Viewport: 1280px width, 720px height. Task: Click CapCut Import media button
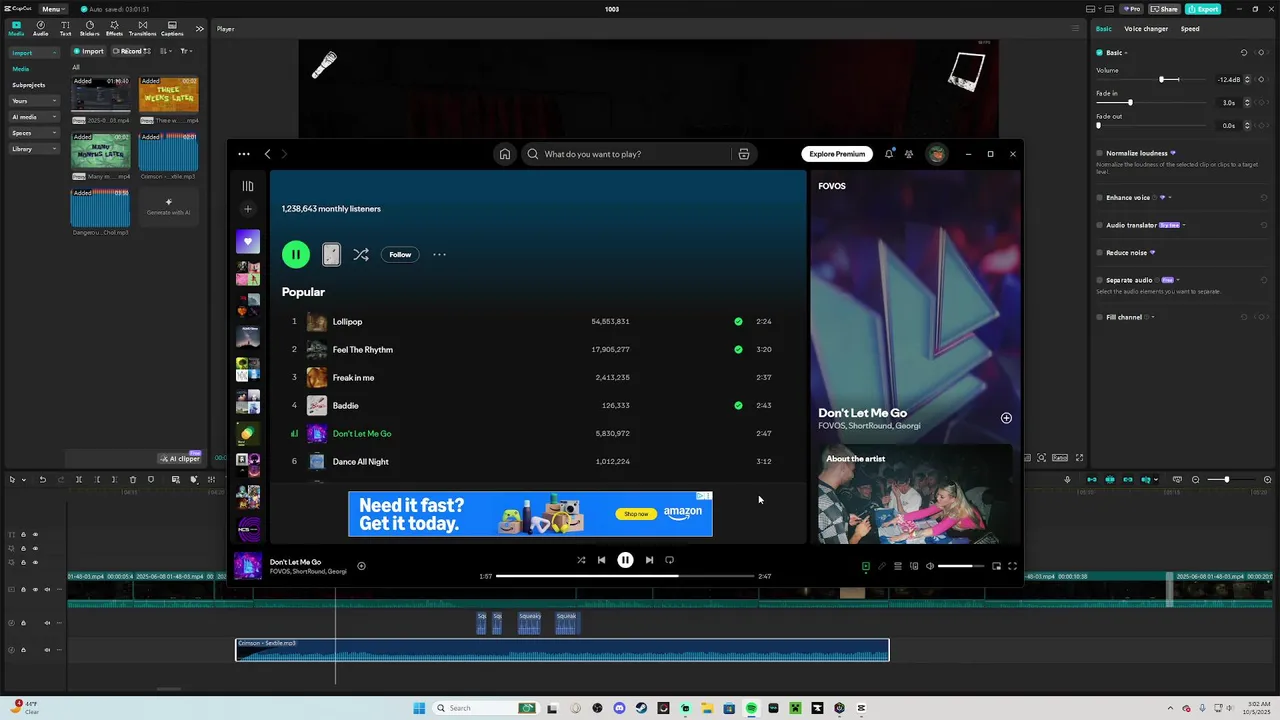click(89, 51)
